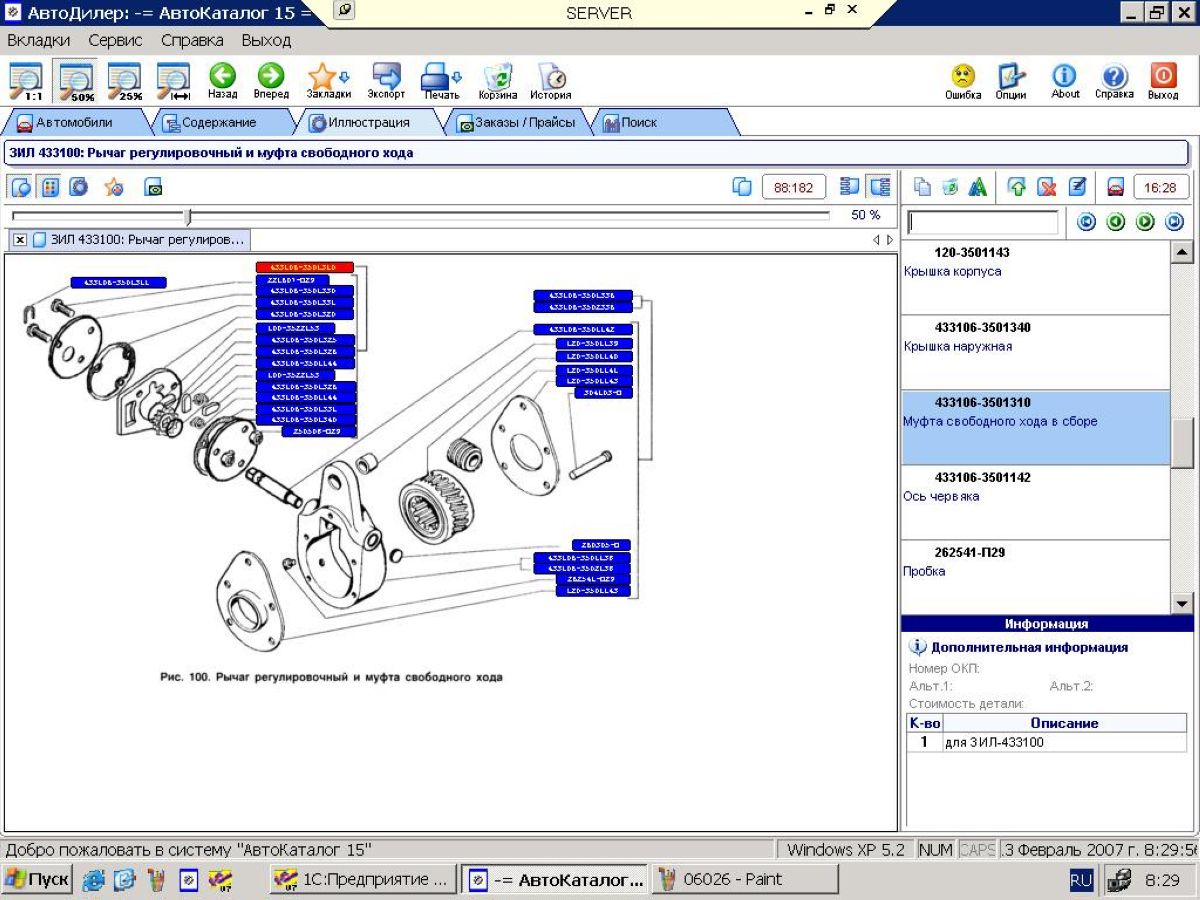This screenshot has width=1200, height=900.
Task: Select the 50% zoom button
Action: (x=75, y=81)
